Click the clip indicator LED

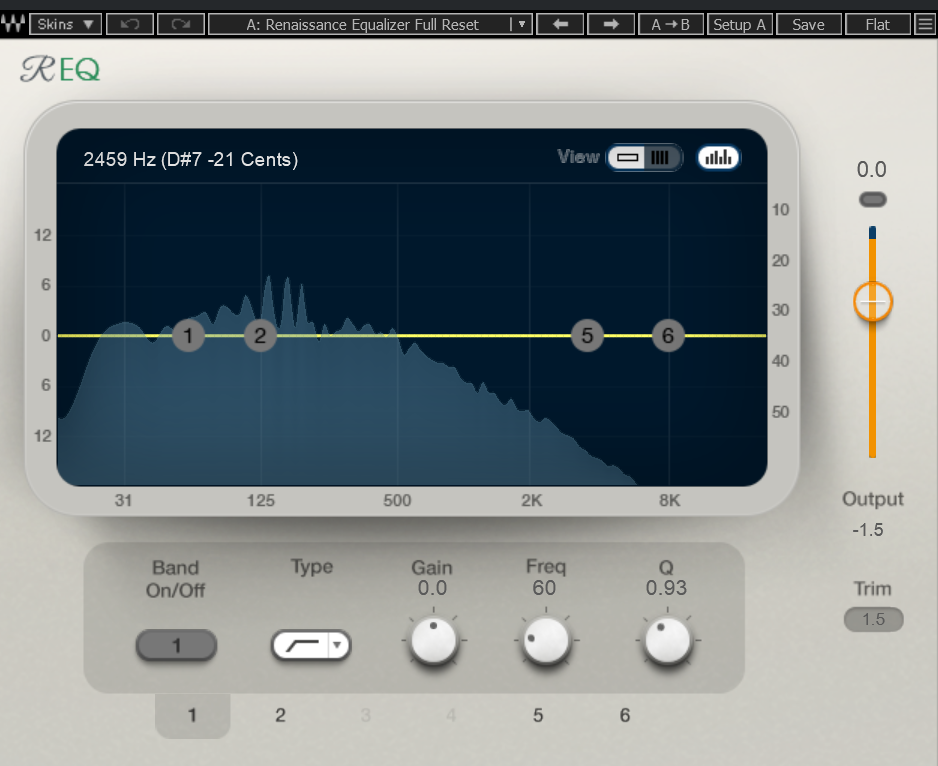(873, 200)
